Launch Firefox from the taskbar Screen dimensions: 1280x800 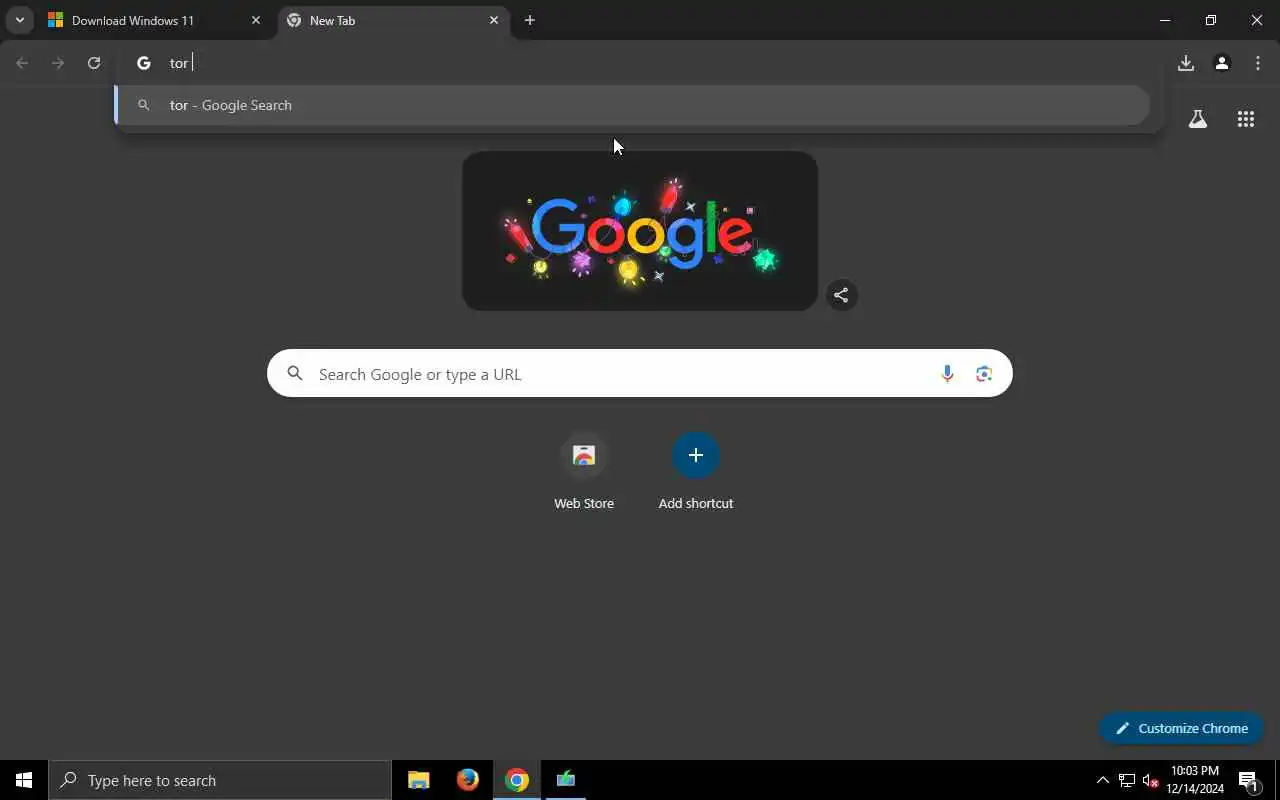tap(467, 780)
